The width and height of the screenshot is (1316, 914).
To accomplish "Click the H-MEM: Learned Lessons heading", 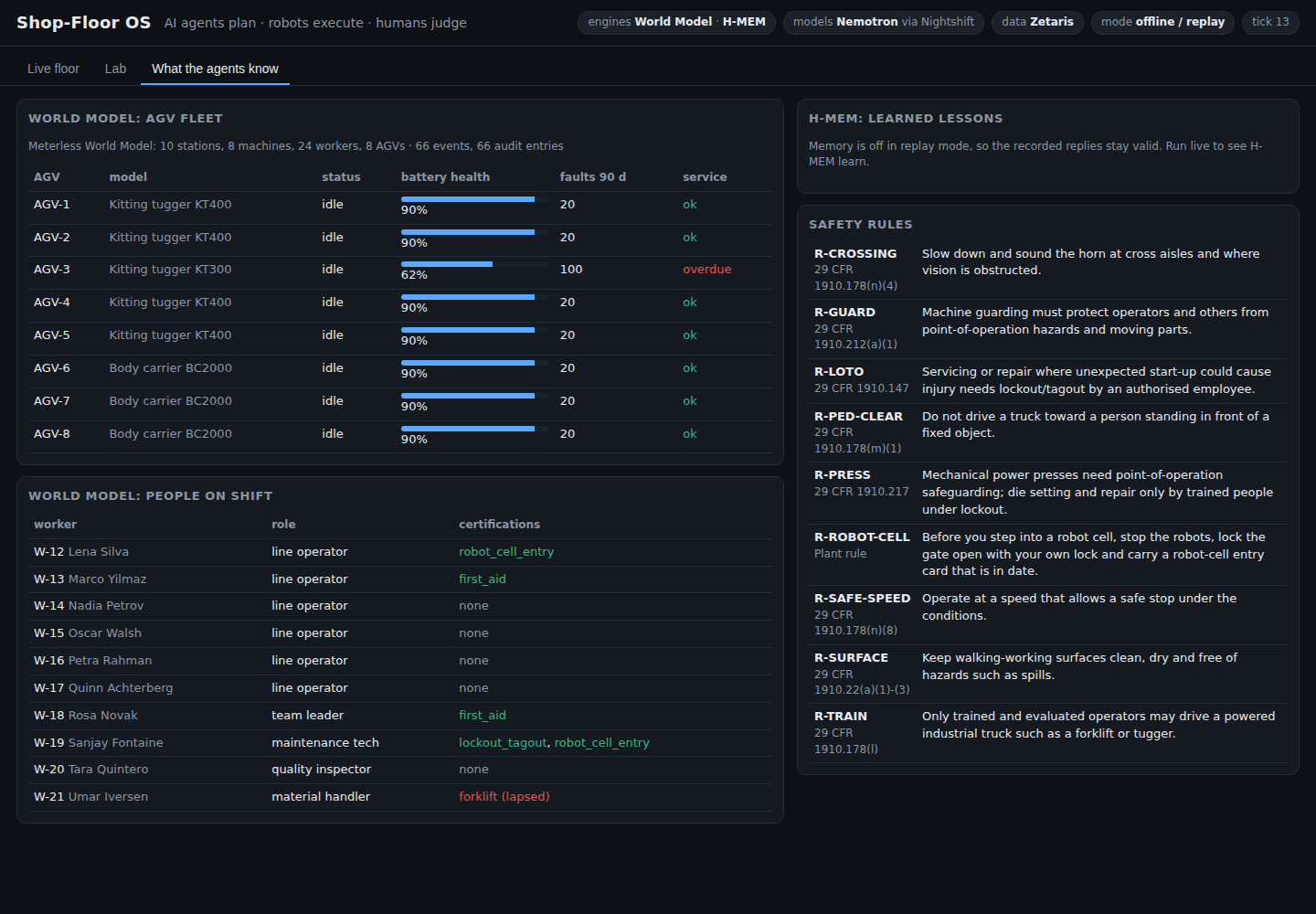I will tap(905, 119).
